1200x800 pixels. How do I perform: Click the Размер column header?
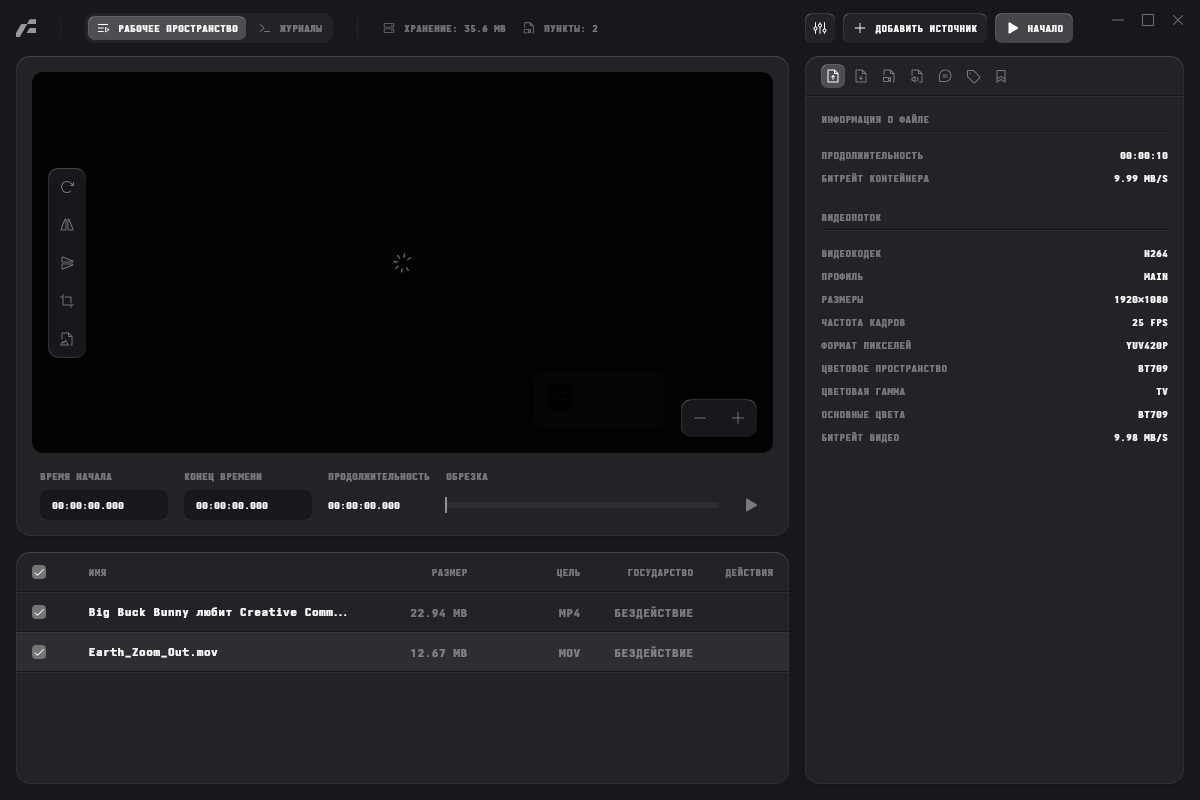pos(449,573)
